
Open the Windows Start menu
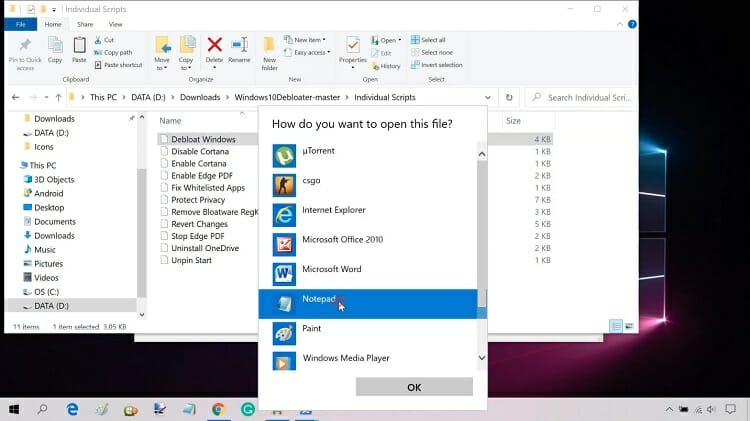pos(14,410)
